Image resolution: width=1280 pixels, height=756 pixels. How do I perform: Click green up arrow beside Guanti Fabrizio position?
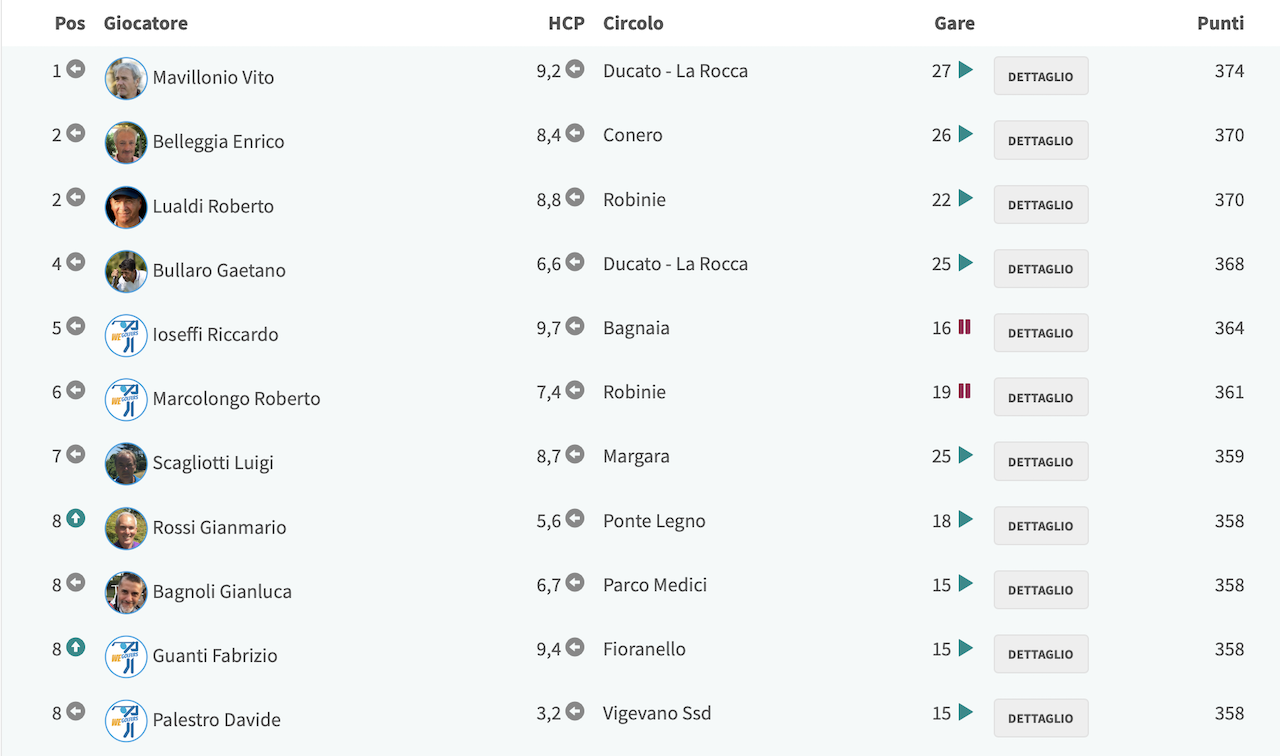pyautogui.click(x=76, y=647)
